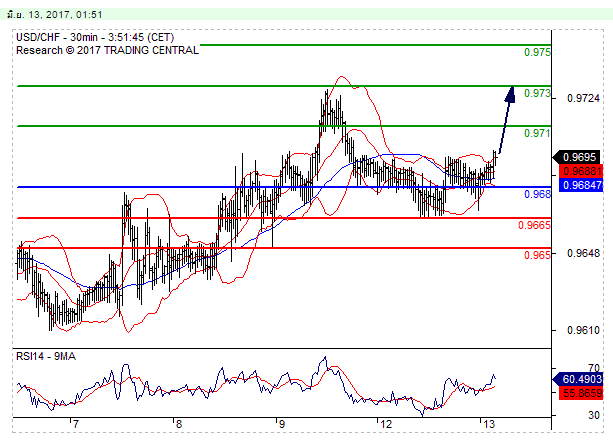Click the RSI14 - 9MA indicator label

tap(46, 357)
